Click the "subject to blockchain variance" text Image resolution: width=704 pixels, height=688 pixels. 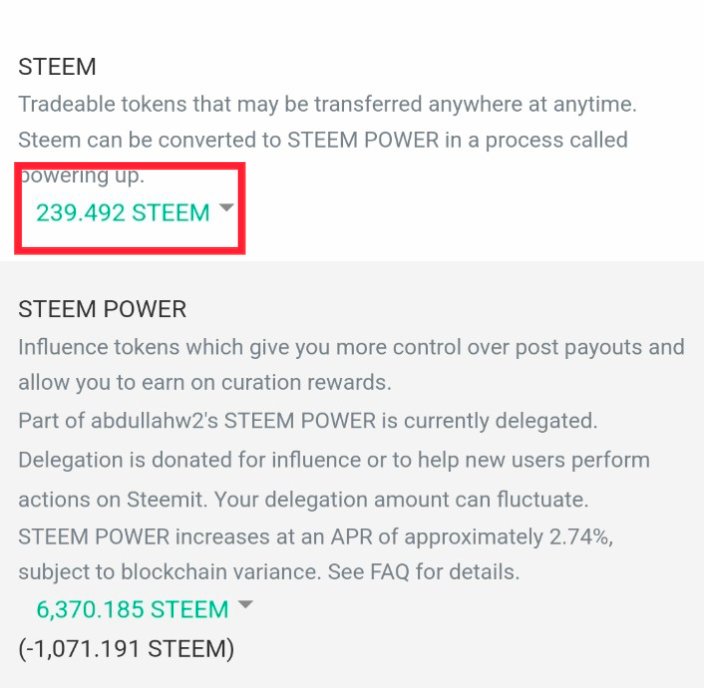165,573
